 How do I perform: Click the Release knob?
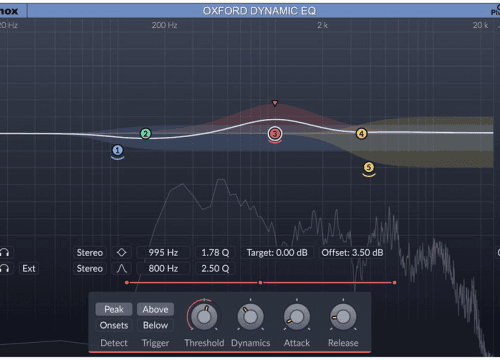(x=343, y=317)
